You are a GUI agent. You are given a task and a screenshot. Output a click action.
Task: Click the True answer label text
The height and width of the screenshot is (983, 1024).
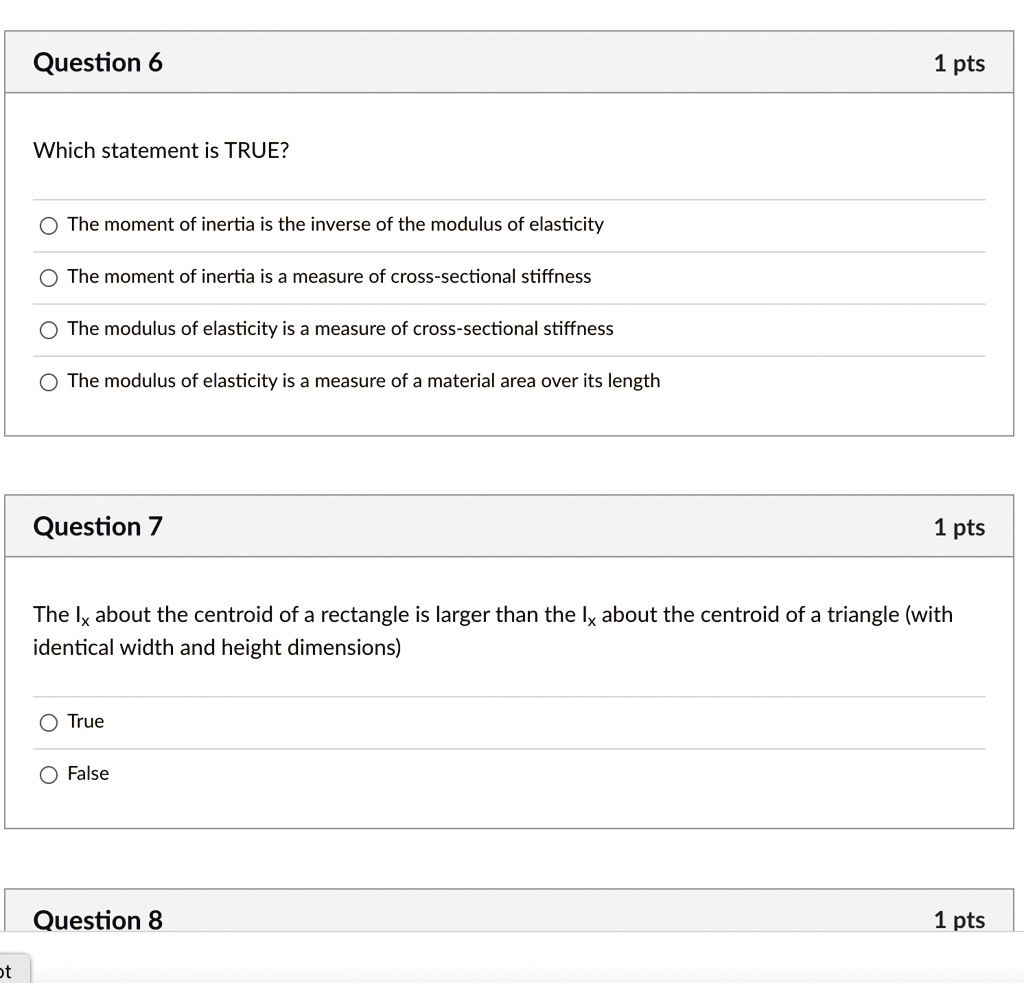click(85, 721)
